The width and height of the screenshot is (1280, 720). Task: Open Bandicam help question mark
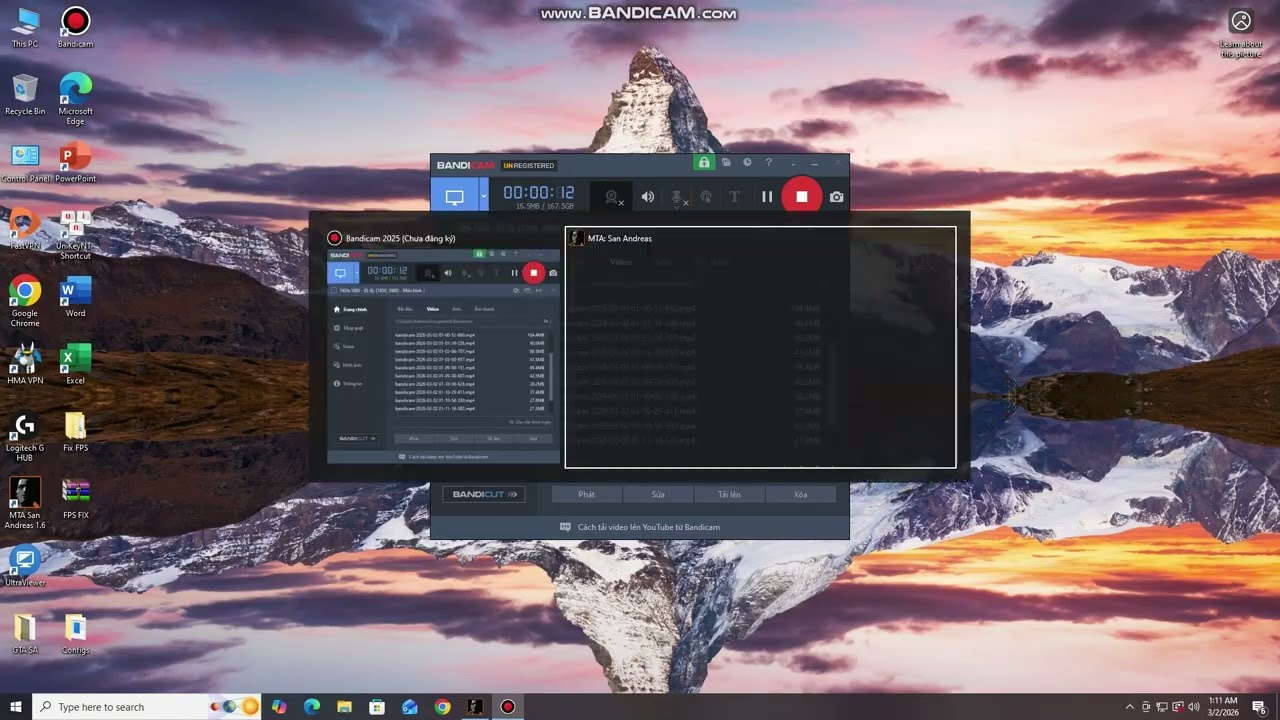coord(768,162)
